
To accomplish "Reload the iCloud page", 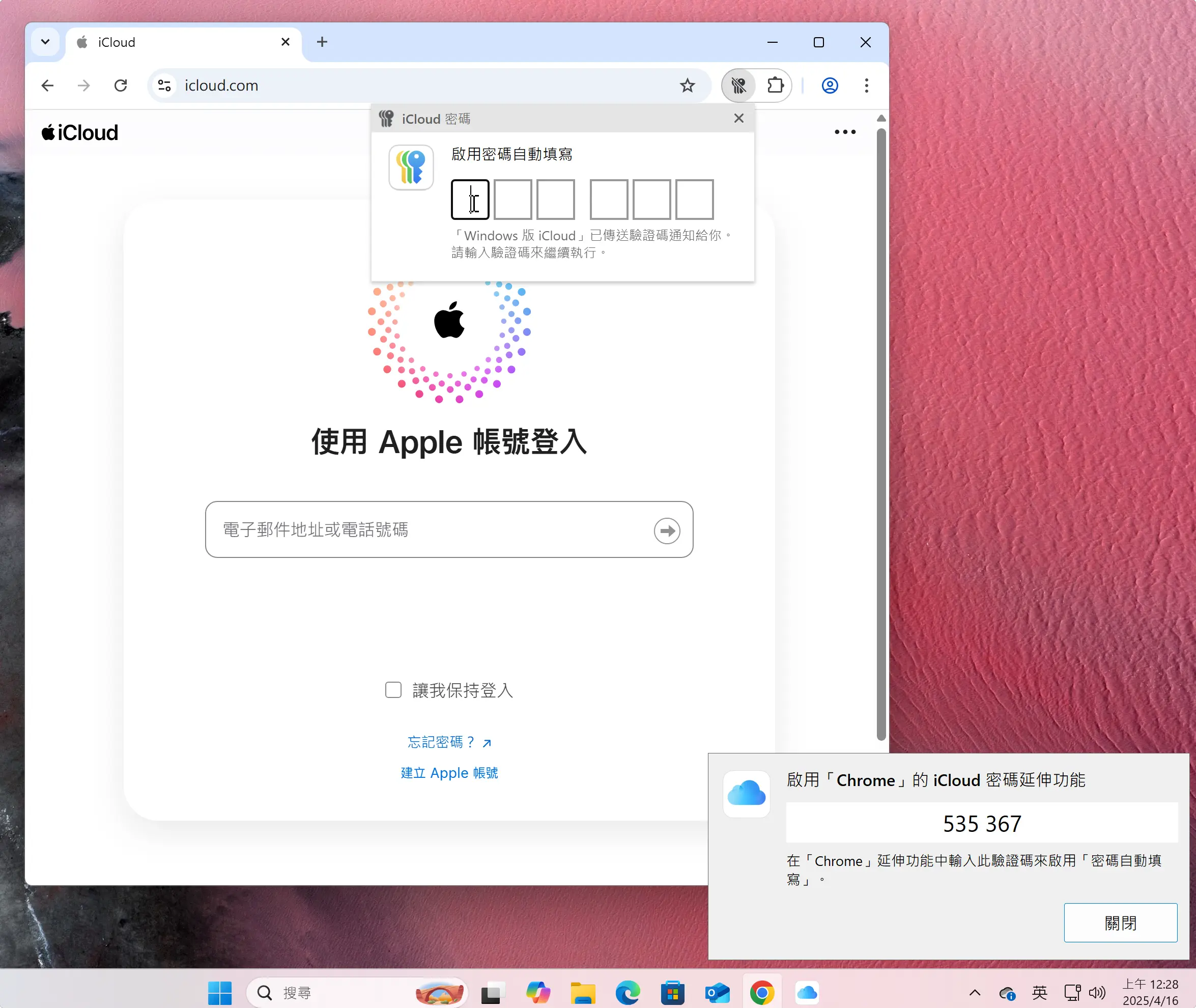I will pos(121,86).
